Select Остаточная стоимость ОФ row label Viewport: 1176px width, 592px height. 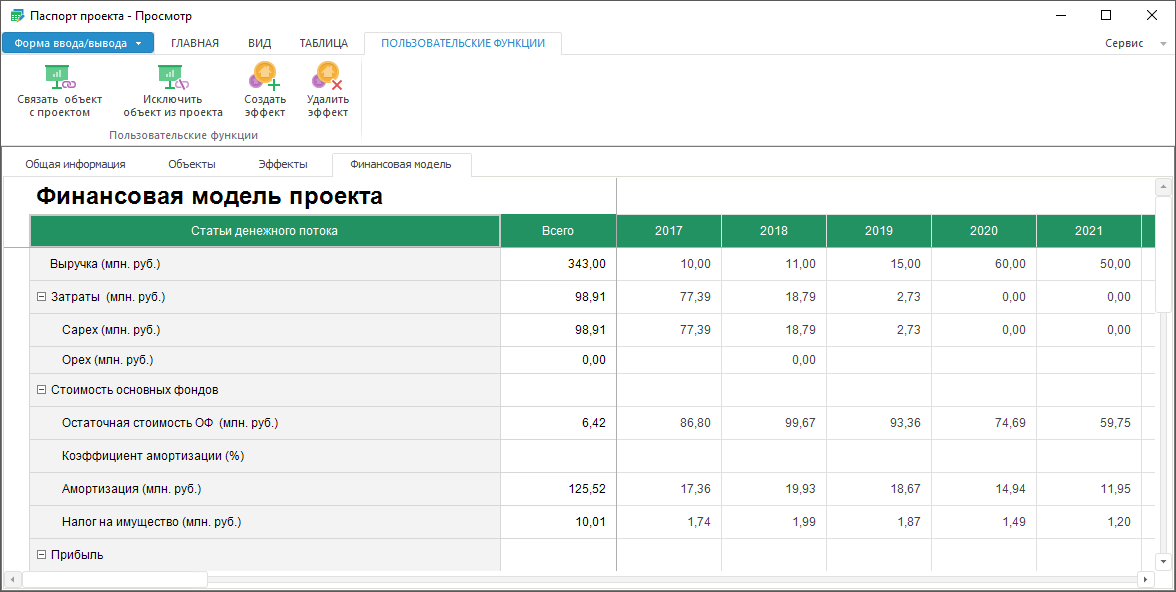(x=265, y=423)
